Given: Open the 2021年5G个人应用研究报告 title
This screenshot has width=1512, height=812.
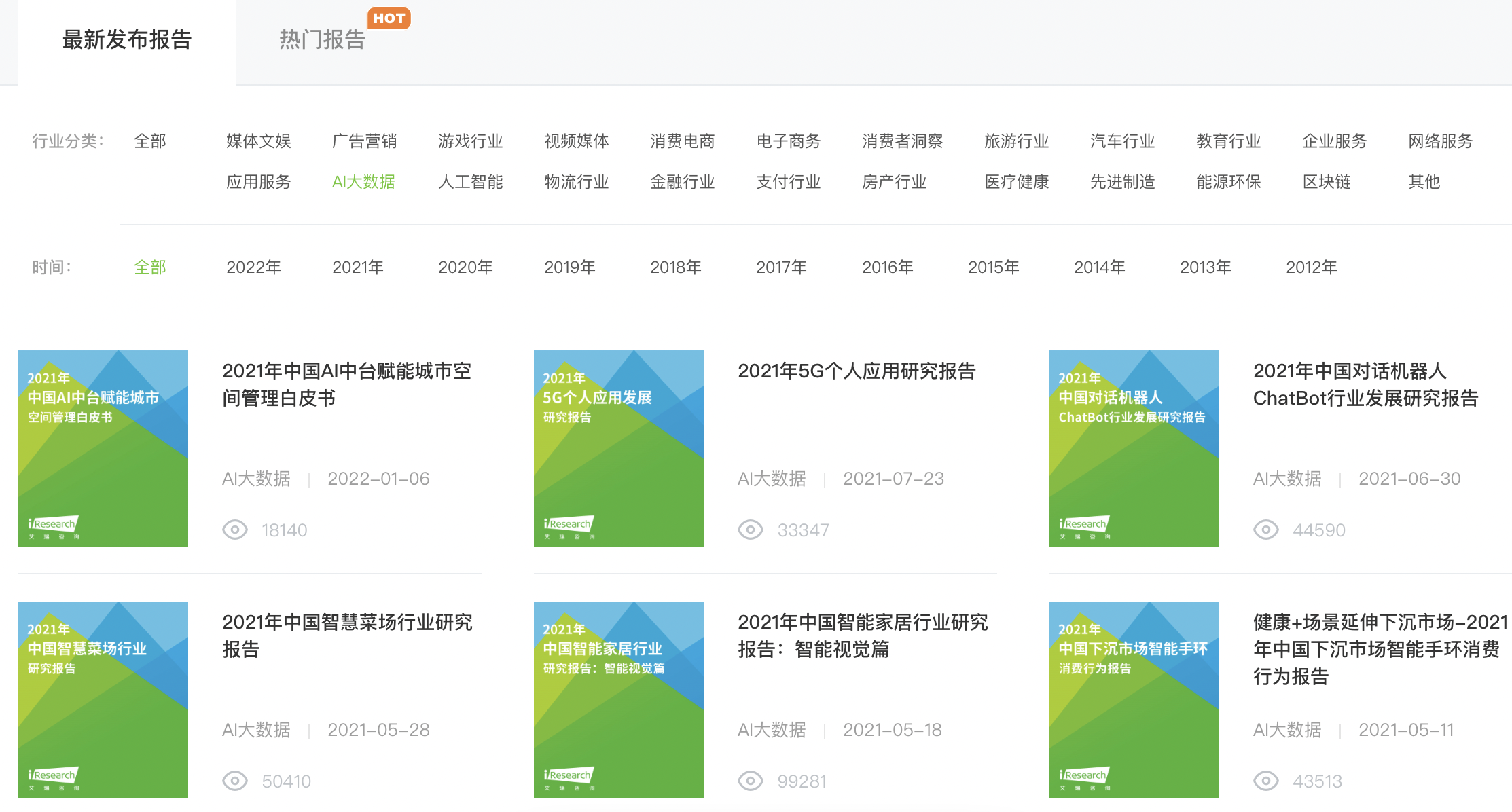Looking at the screenshot, I should [x=856, y=371].
